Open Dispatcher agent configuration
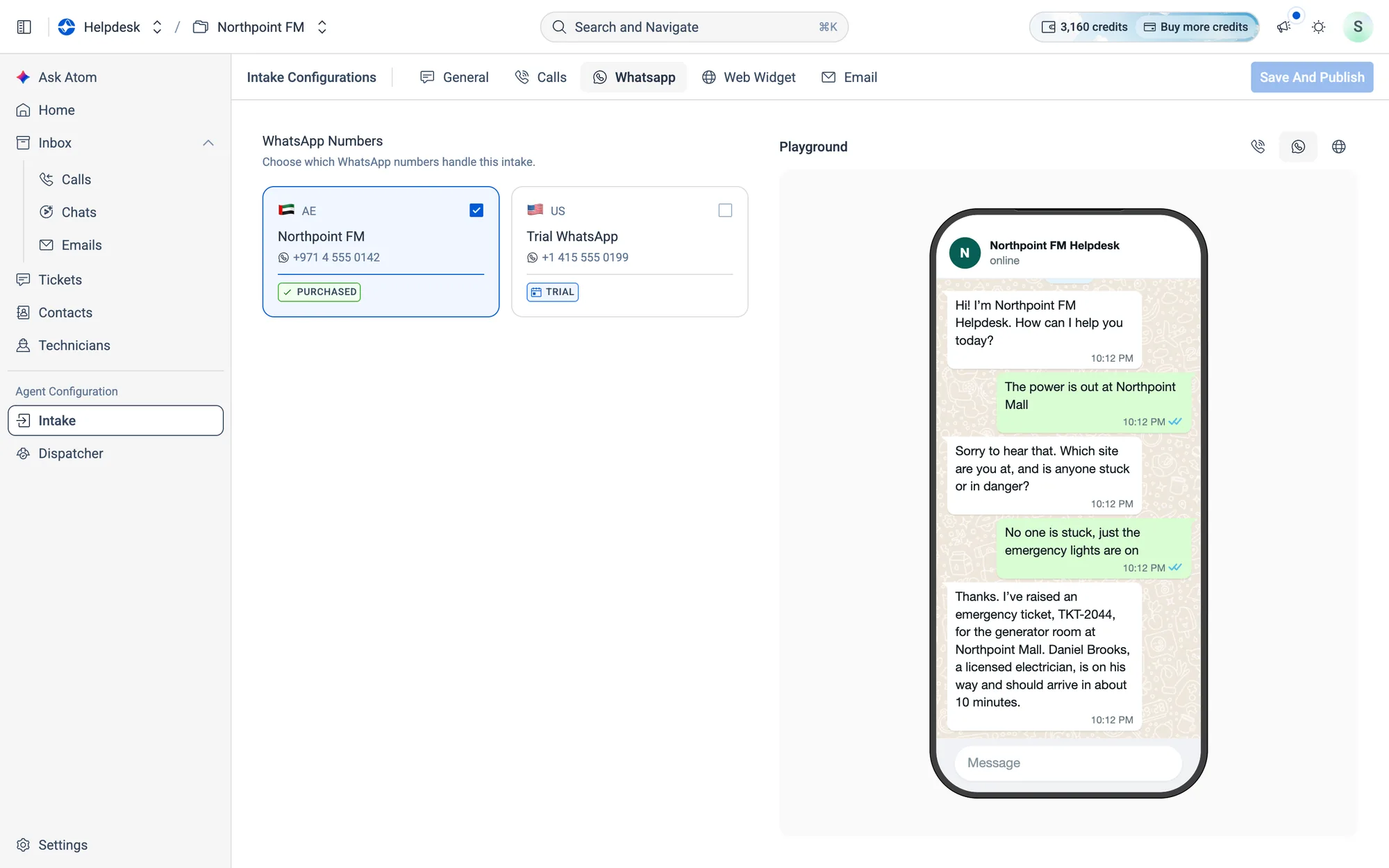Viewport: 1389px width, 868px height. click(70, 453)
